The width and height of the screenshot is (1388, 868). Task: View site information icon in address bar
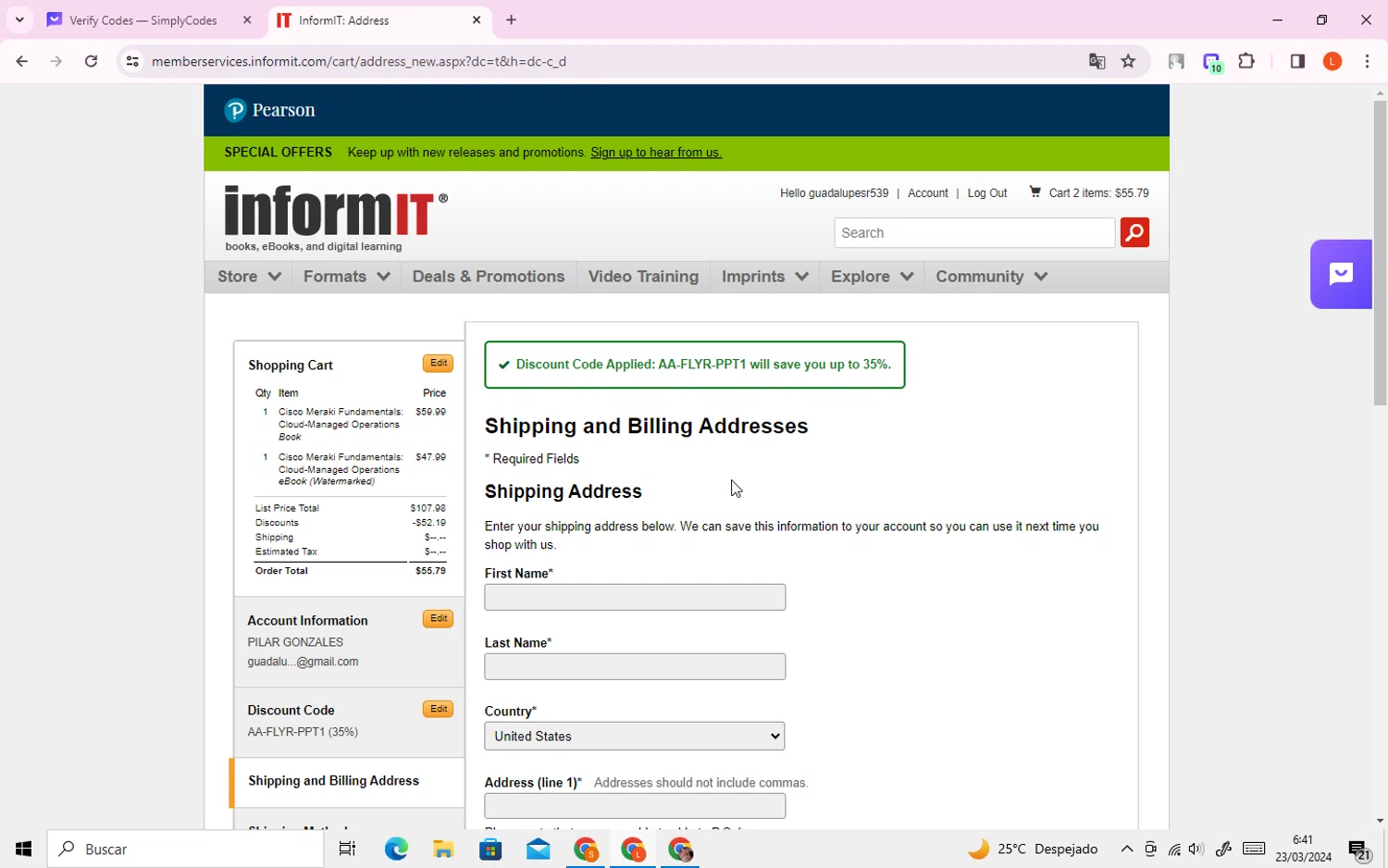[x=132, y=61]
